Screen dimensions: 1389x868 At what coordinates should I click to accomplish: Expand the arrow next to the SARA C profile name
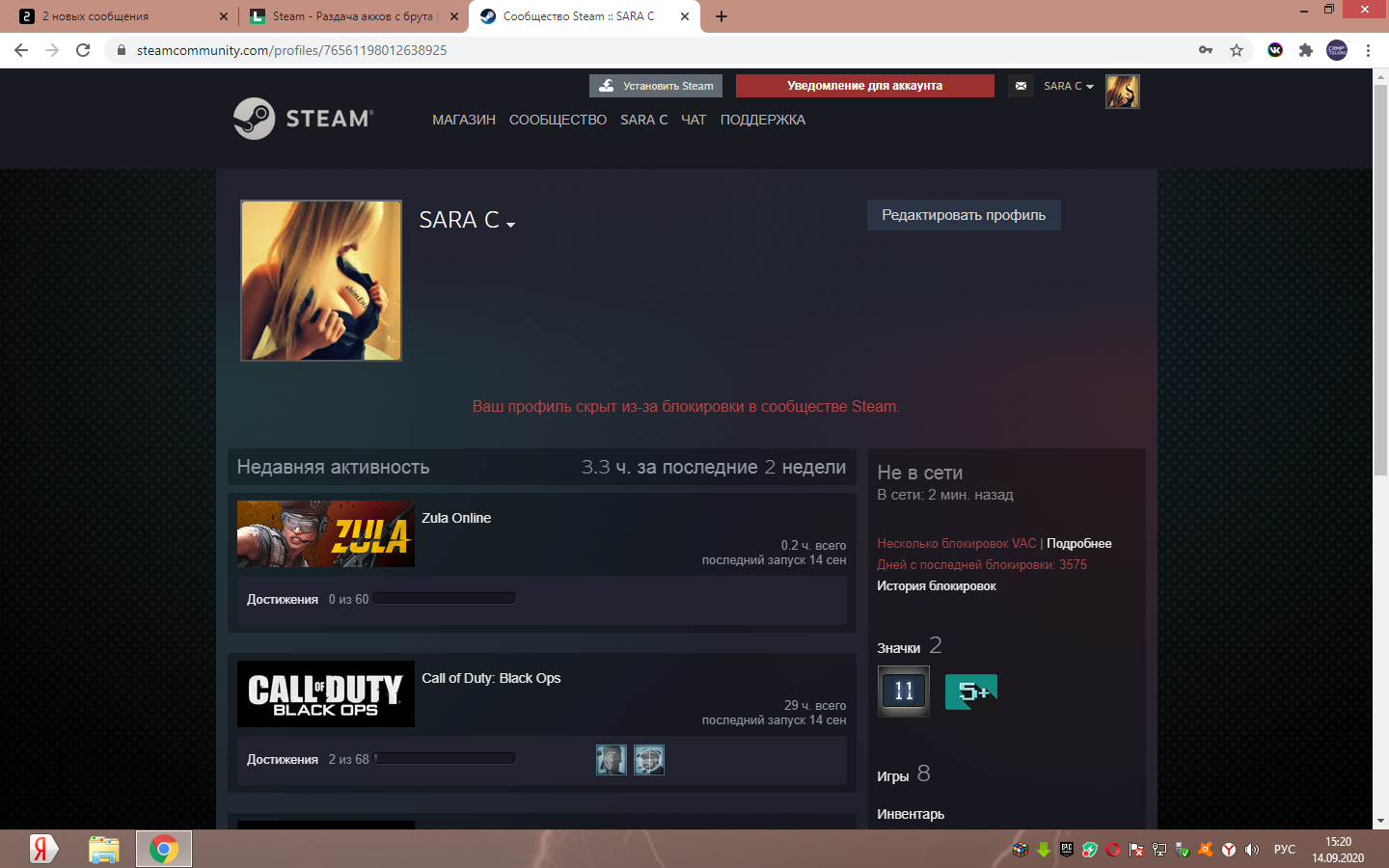(510, 224)
